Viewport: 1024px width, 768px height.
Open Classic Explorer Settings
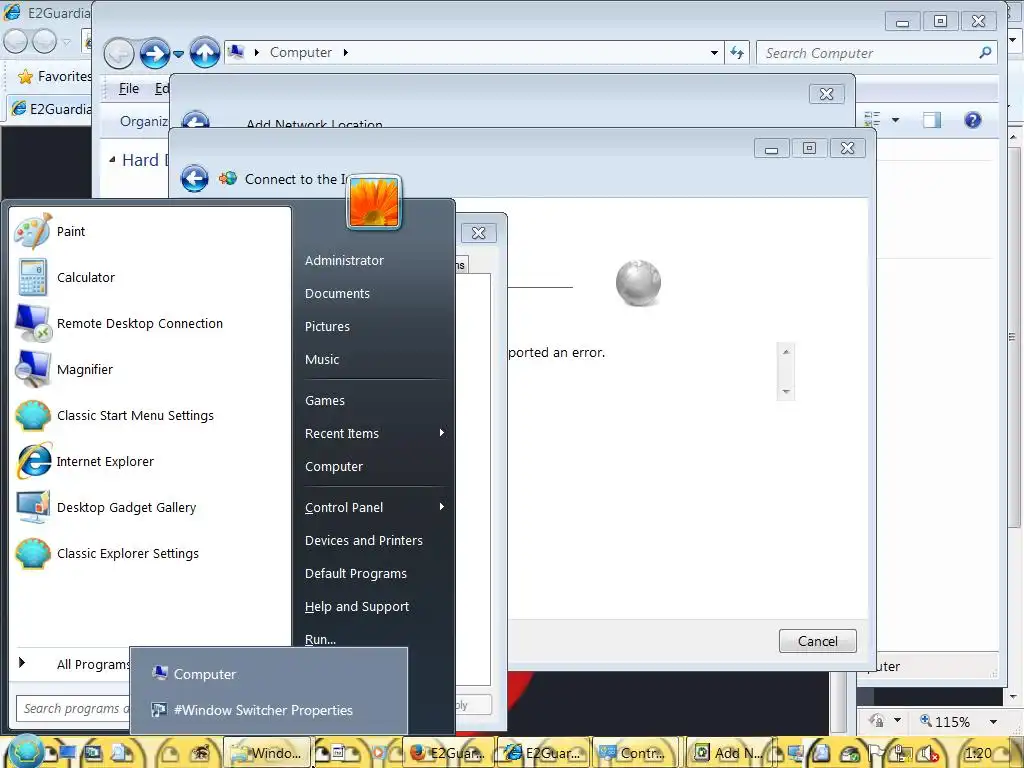150,553
